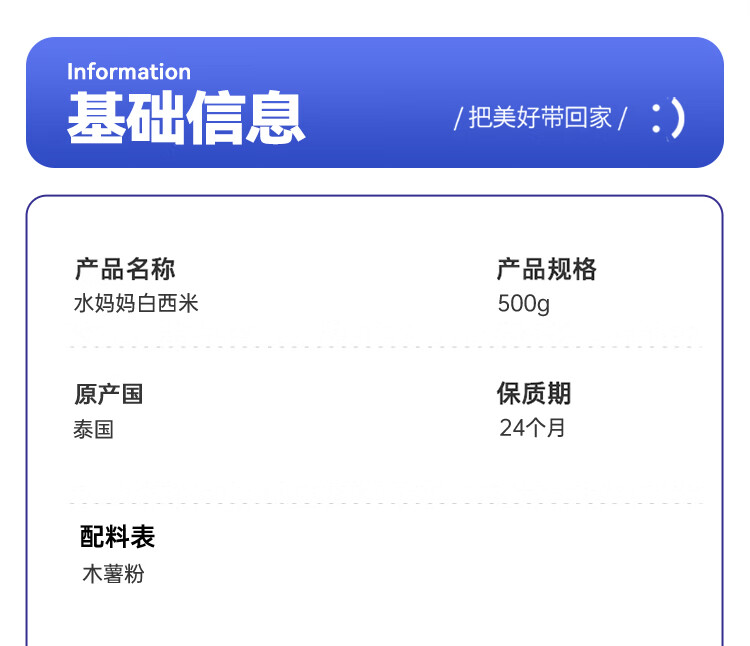750x646 pixels.
Task: Select the 配料表 label
Action: [118, 537]
